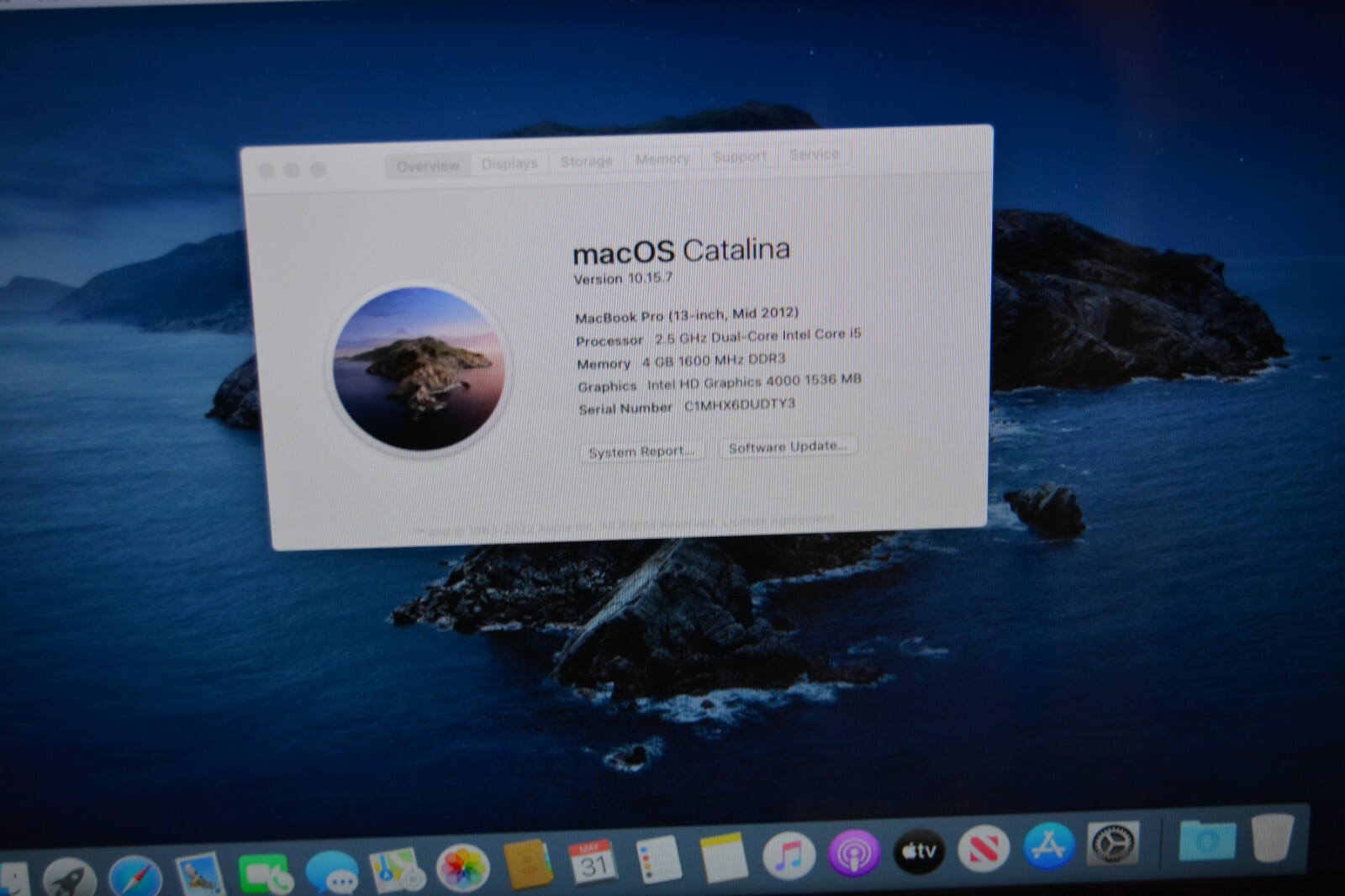Click the Software Update button
Screen dimensions: 1345x896
pos(788,446)
